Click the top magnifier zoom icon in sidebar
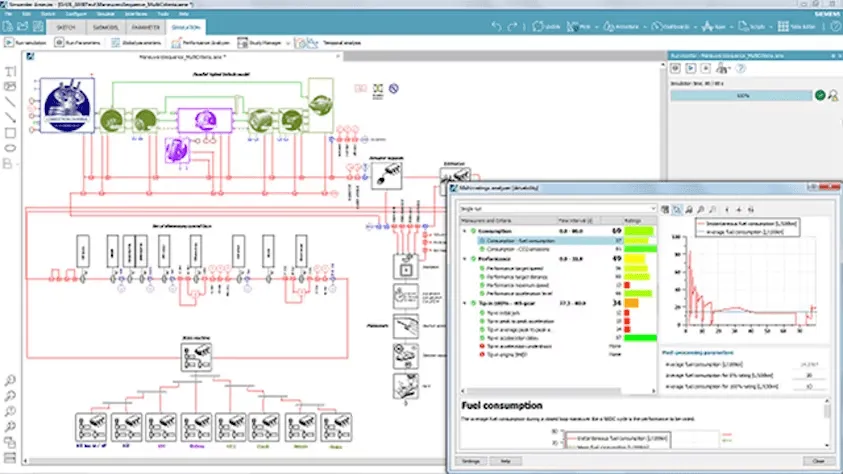Viewport: 843px width, 474px height. pyautogui.click(x=10, y=380)
